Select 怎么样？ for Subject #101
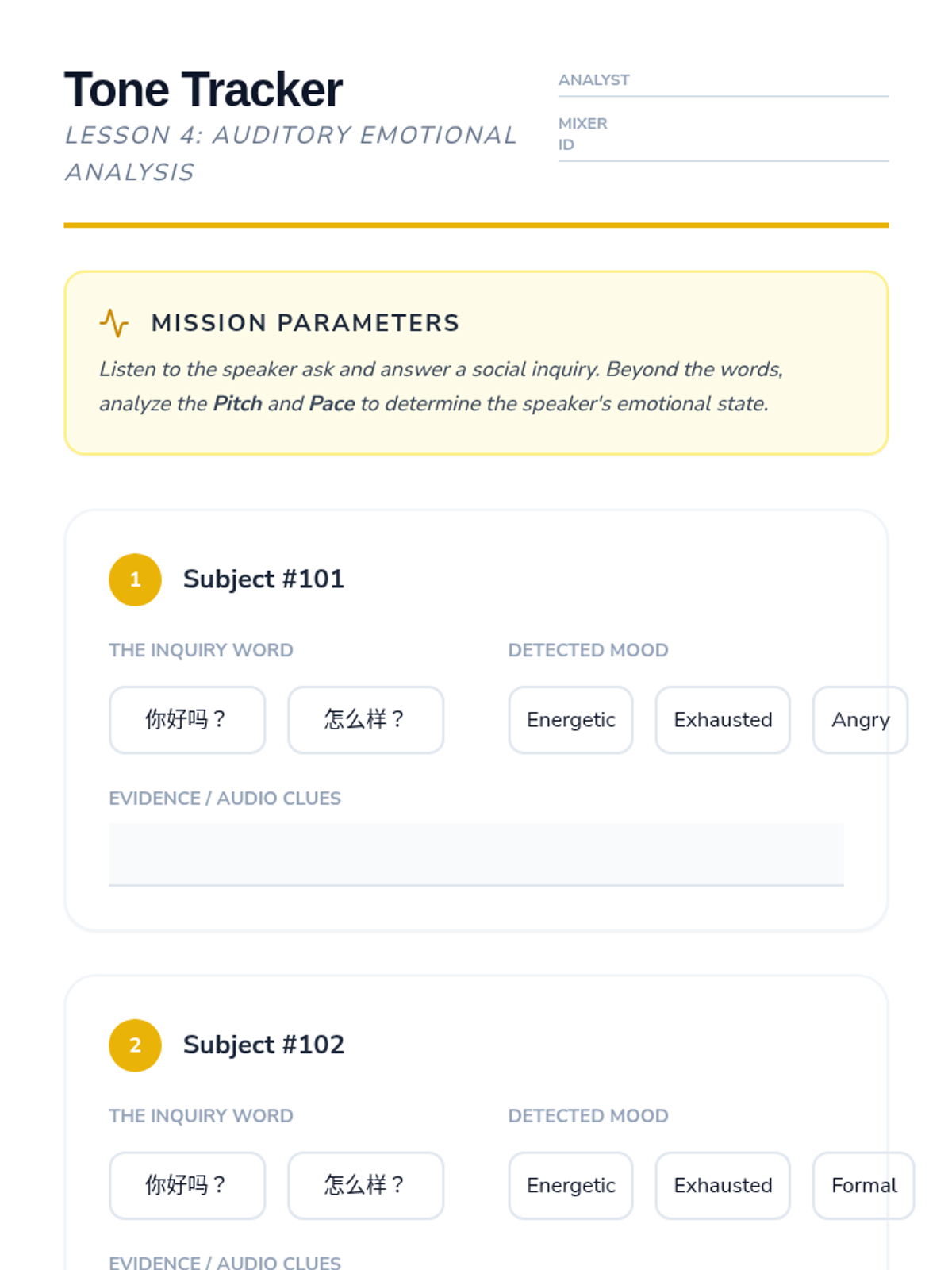 (366, 720)
